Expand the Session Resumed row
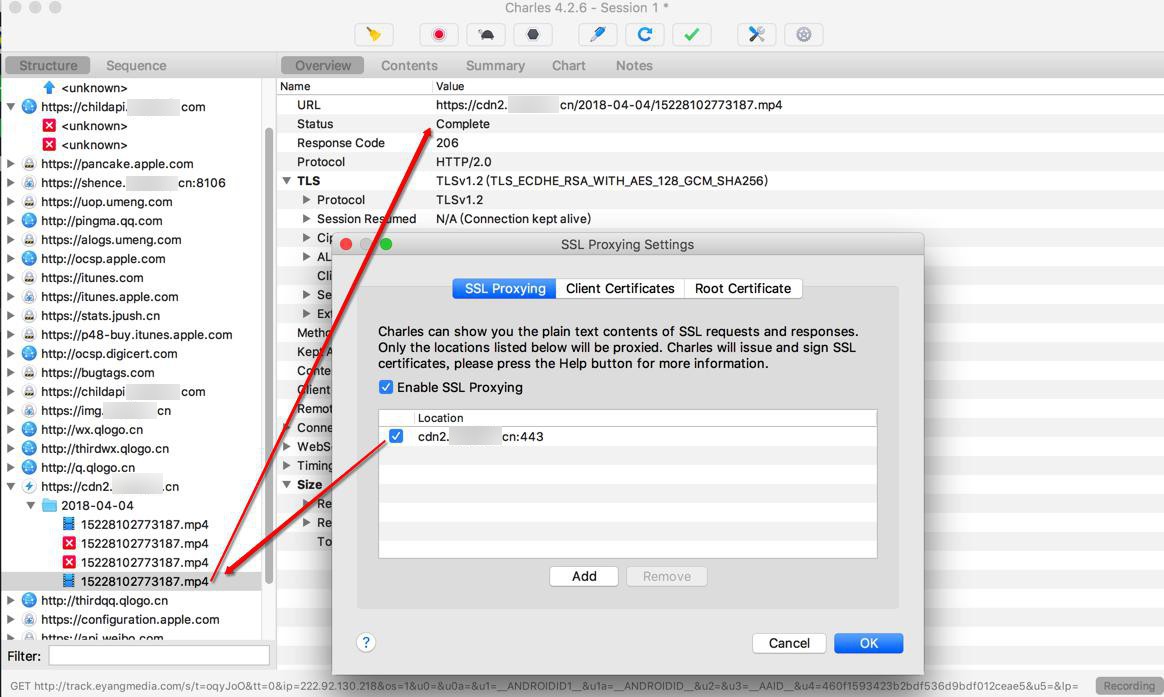The image size is (1164, 697). pos(306,219)
